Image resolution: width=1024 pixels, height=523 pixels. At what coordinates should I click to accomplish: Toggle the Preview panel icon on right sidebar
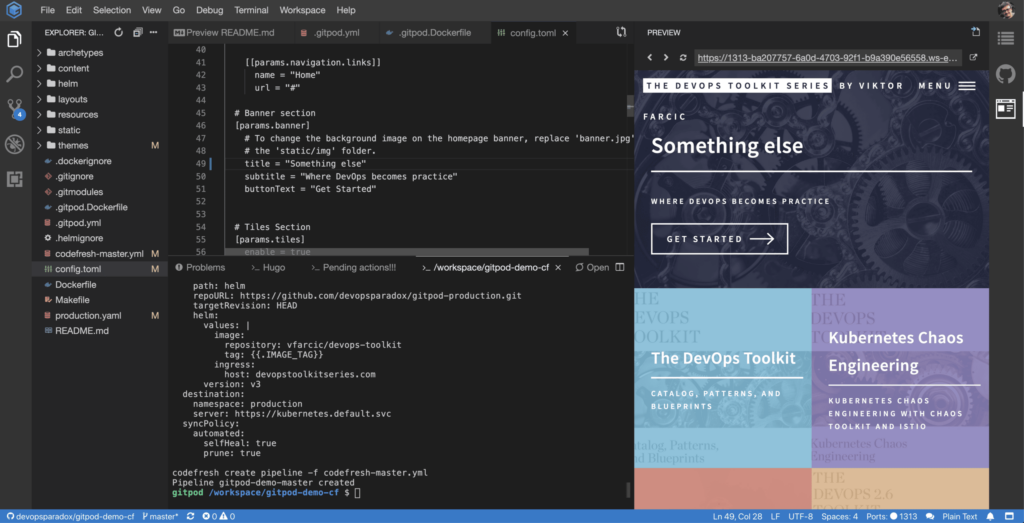[1006, 108]
